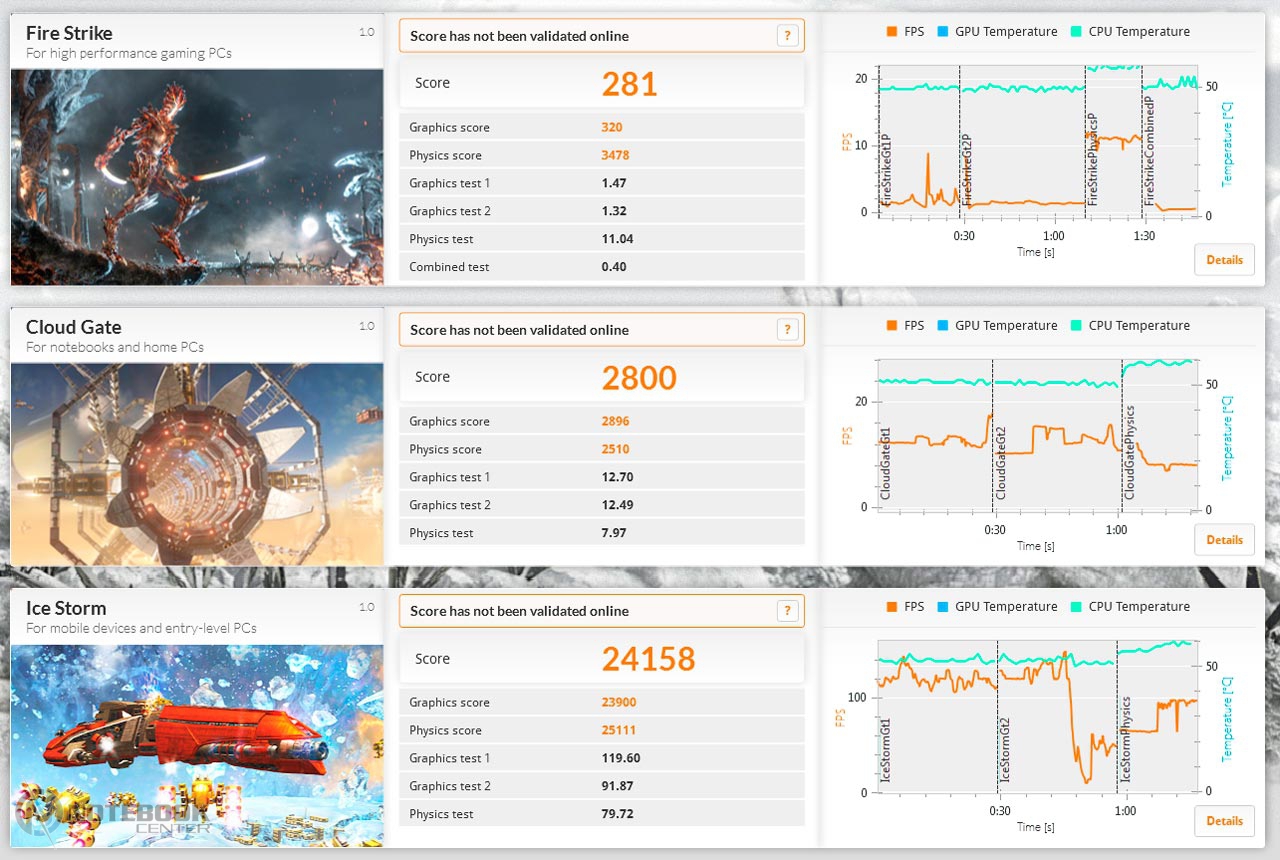Select the IceStormPhysics marker on the graph
The height and width of the screenshot is (860, 1280).
pyautogui.click(x=1126, y=740)
